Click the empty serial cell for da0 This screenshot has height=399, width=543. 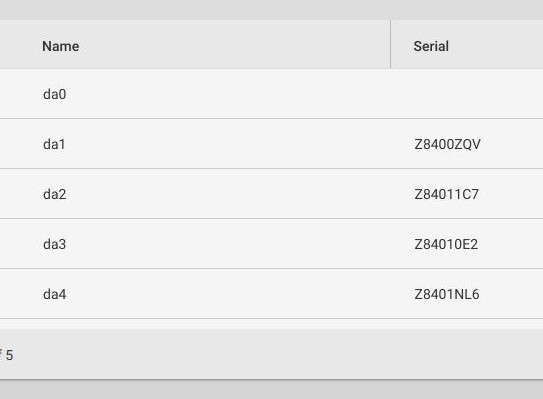(467, 94)
